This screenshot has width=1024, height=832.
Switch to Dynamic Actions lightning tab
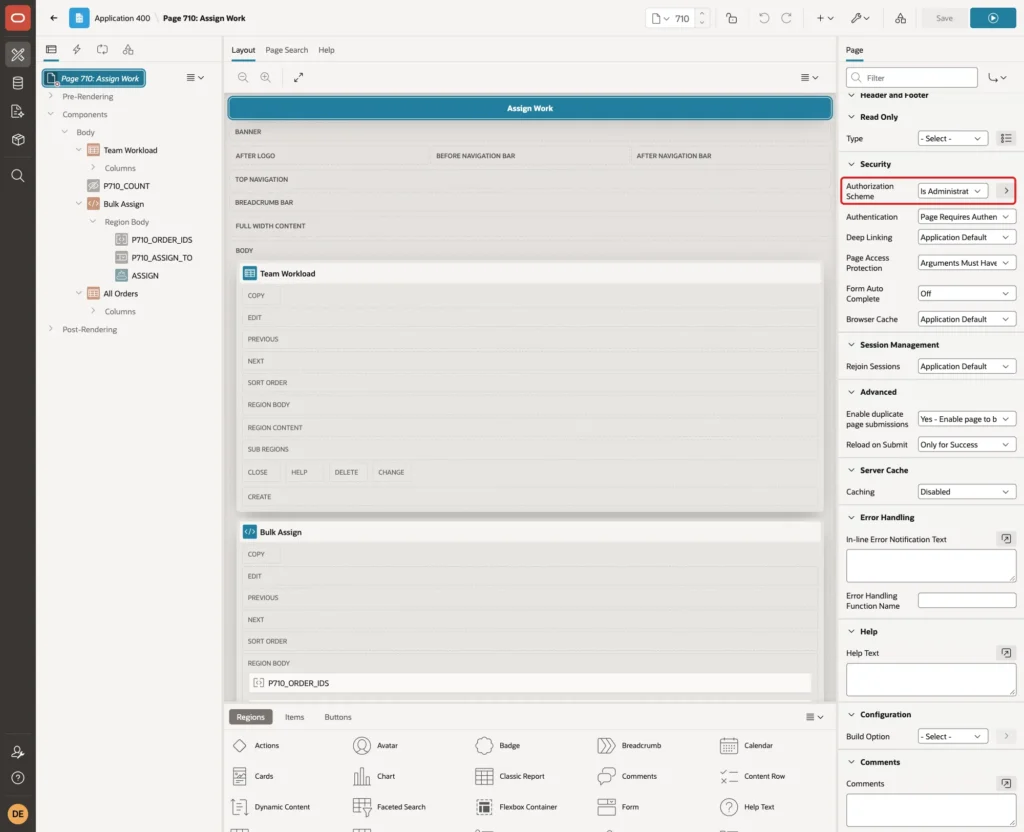tap(76, 50)
